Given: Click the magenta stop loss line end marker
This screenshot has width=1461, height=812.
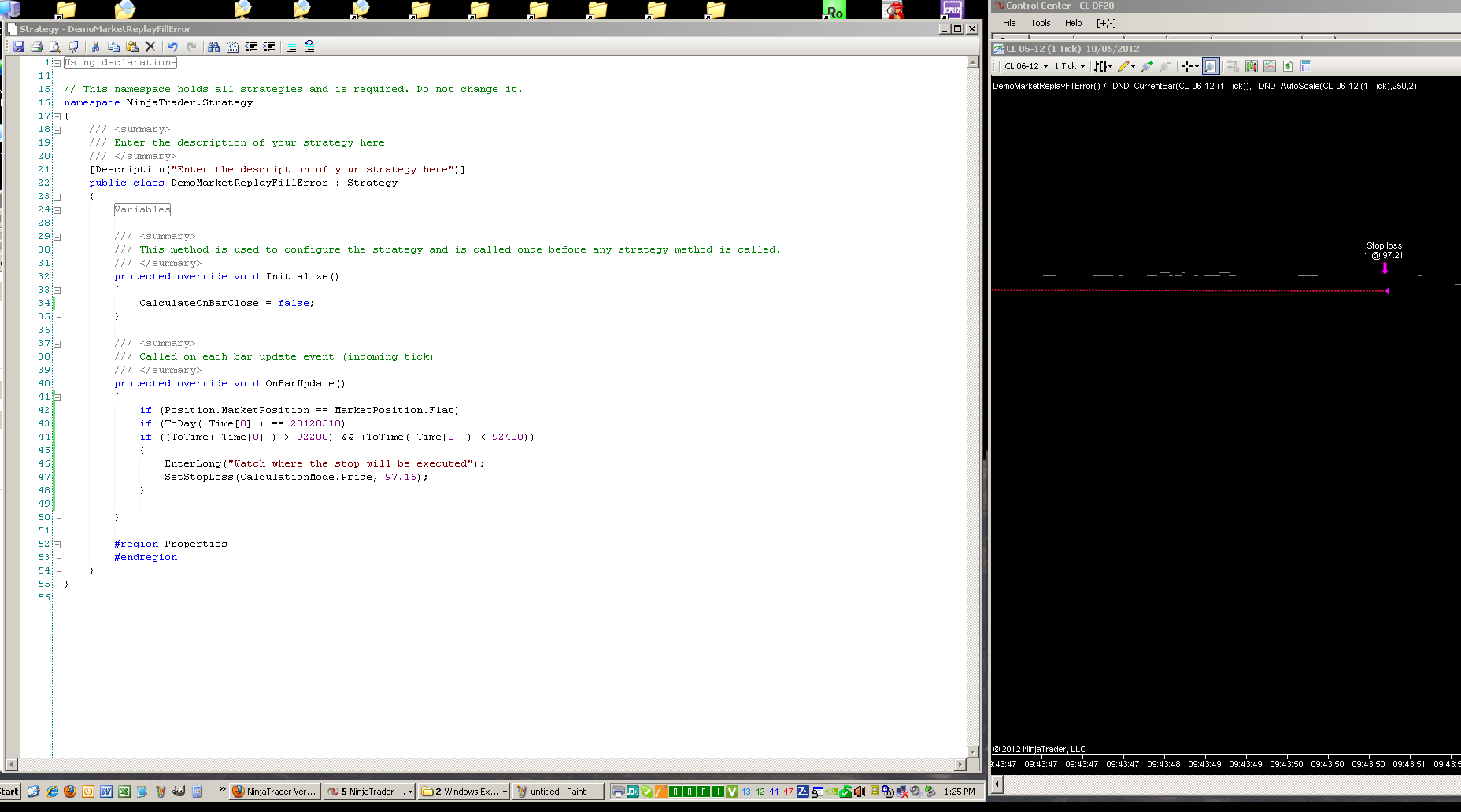Looking at the screenshot, I should coord(1387,291).
